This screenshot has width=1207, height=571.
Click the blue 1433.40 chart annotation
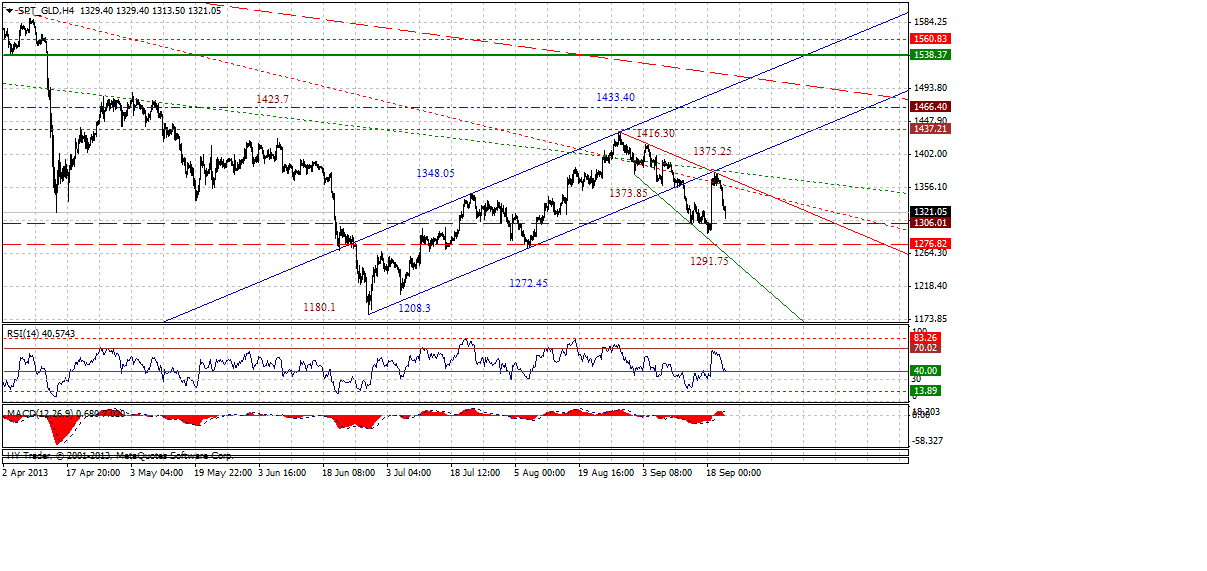[615, 97]
